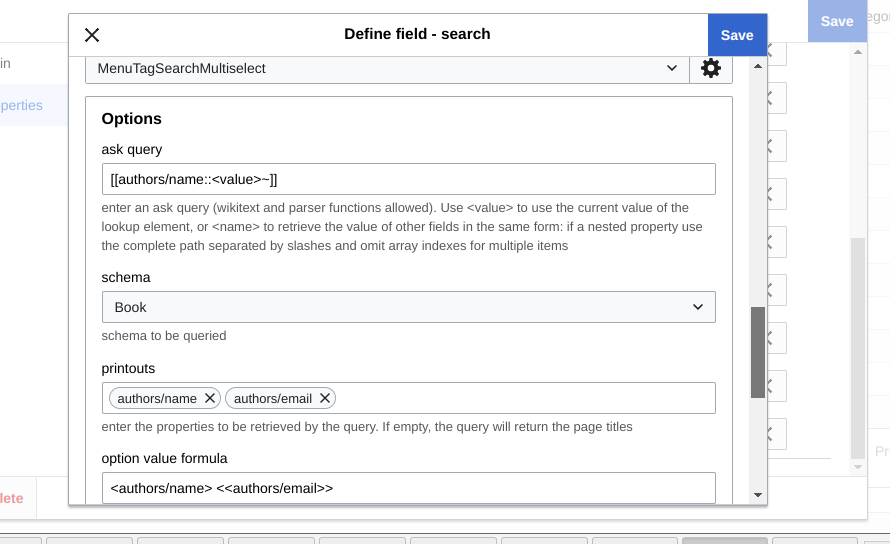Remove the authors/name printout tag
Image resolution: width=890 pixels, height=544 pixels.
click(209, 399)
